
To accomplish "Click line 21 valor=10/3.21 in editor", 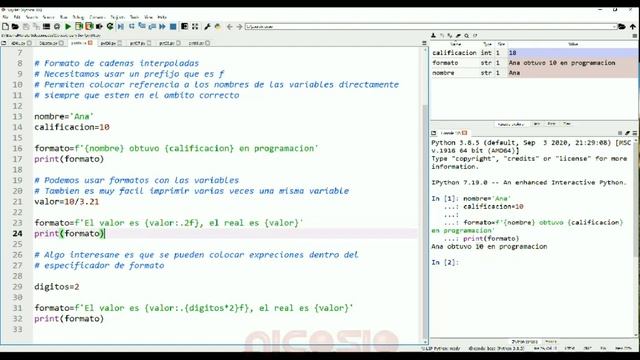I will pos(67,202).
